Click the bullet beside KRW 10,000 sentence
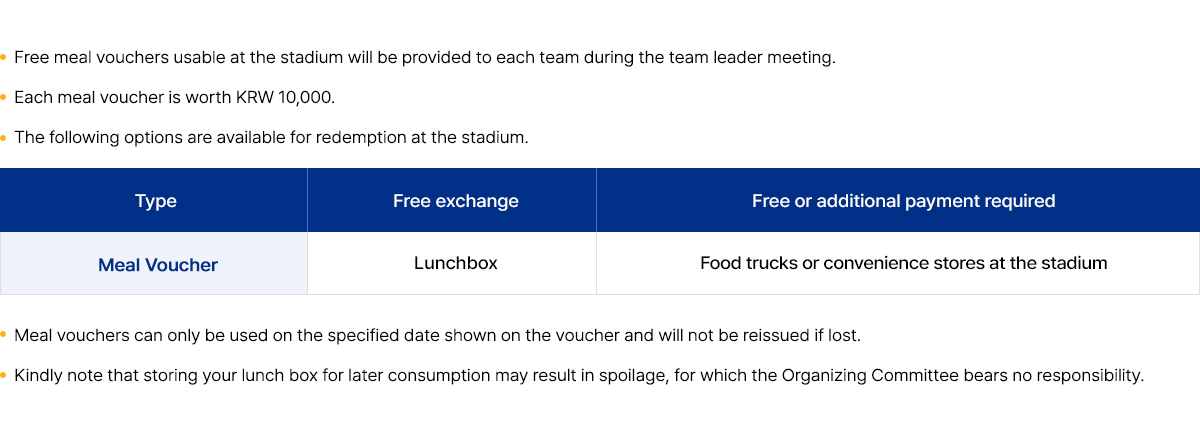Screen dimensions: 1200x438 [x=3, y=98]
